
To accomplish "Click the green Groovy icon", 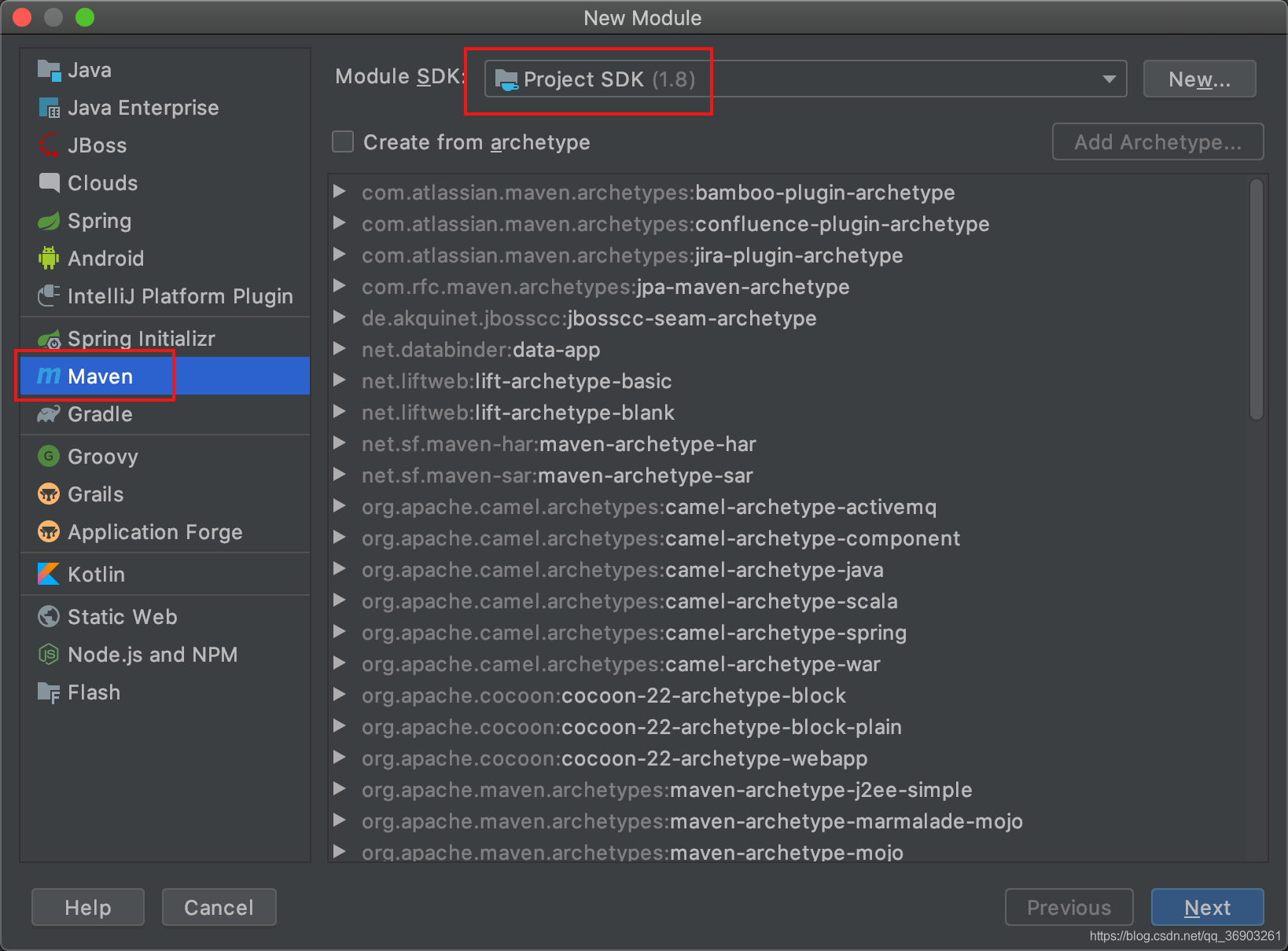I will [49, 456].
